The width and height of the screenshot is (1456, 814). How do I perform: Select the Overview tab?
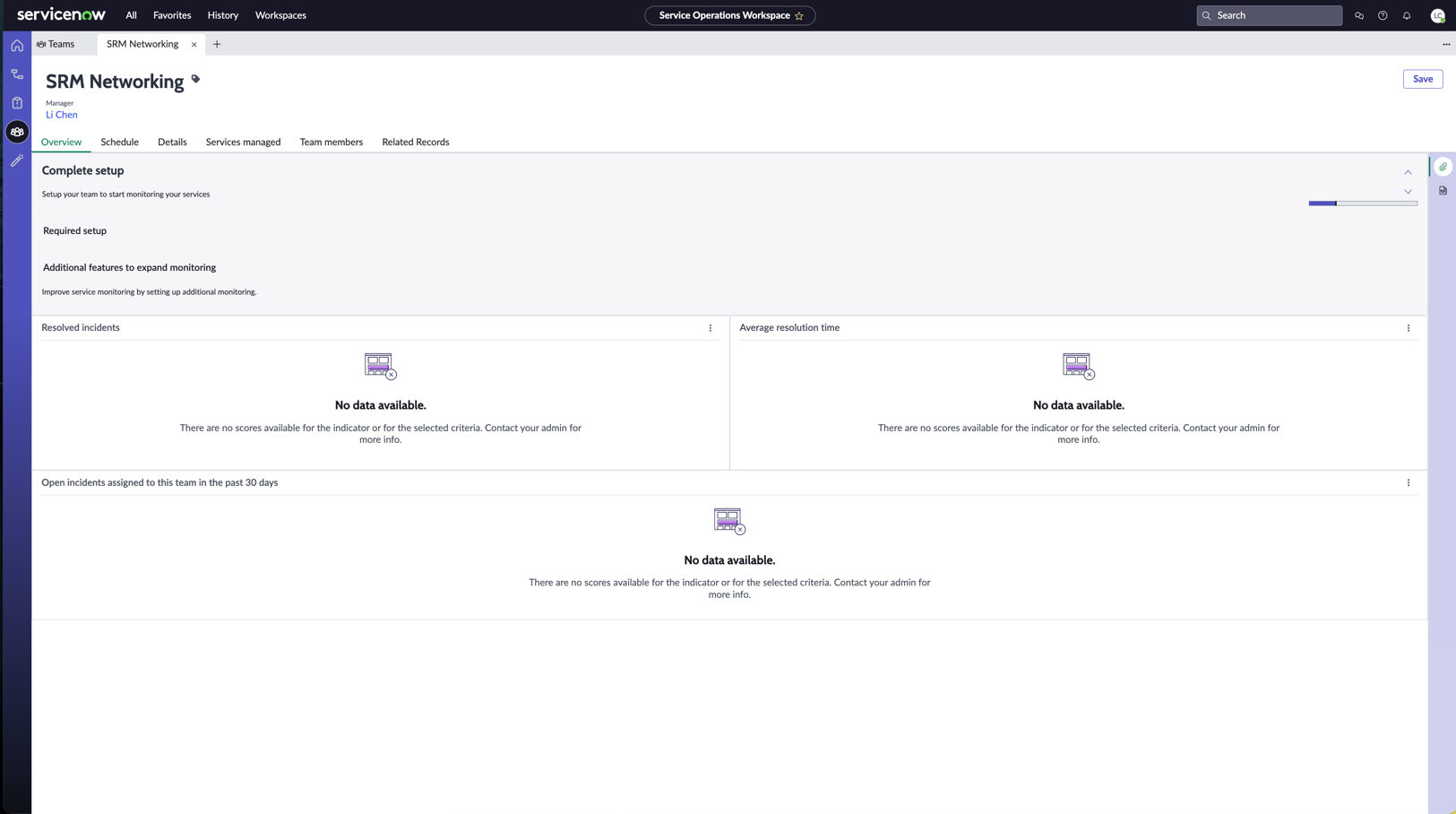click(x=61, y=143)
